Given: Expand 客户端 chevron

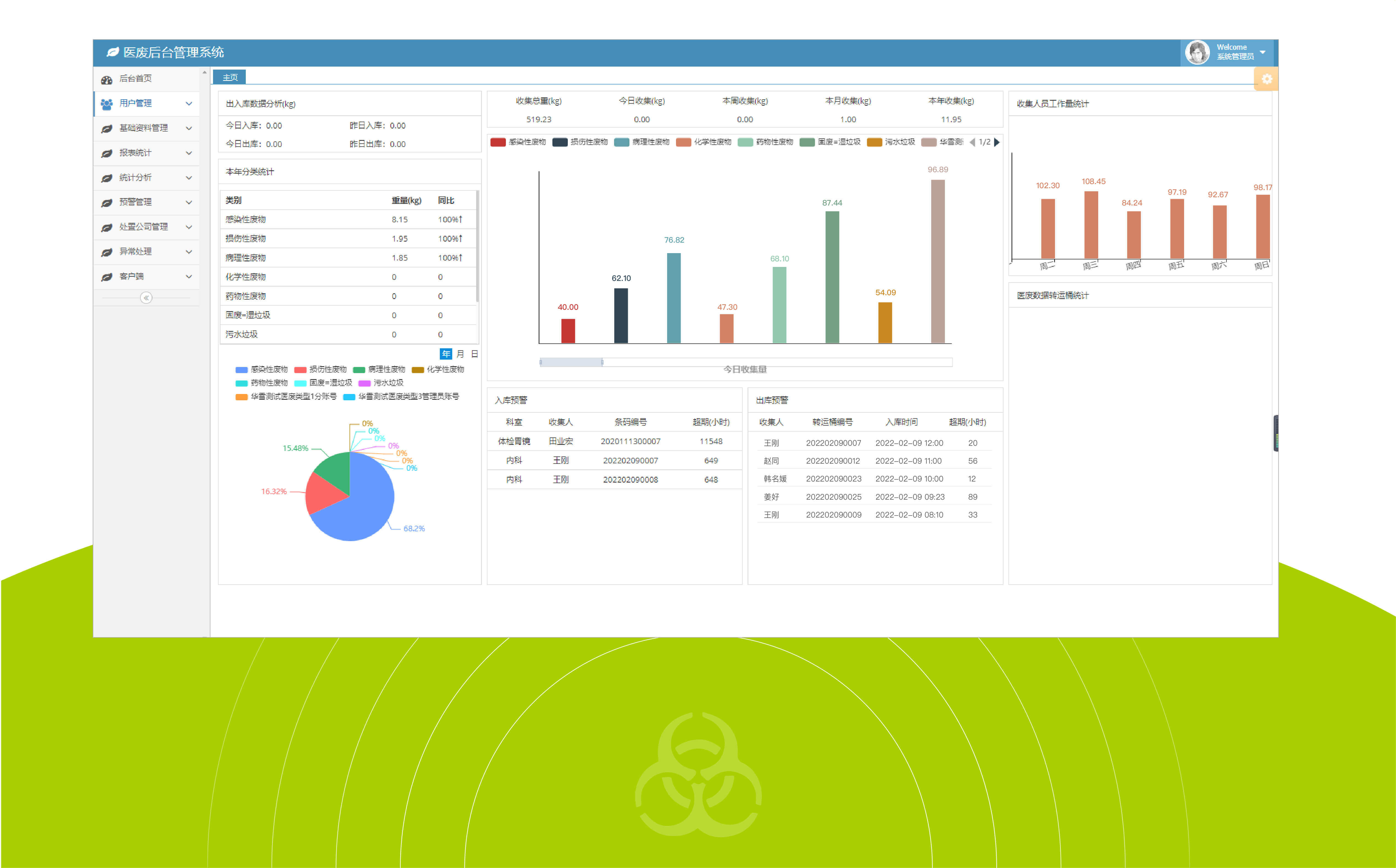Looking at the screenshot, I should (x=188, y=276).
